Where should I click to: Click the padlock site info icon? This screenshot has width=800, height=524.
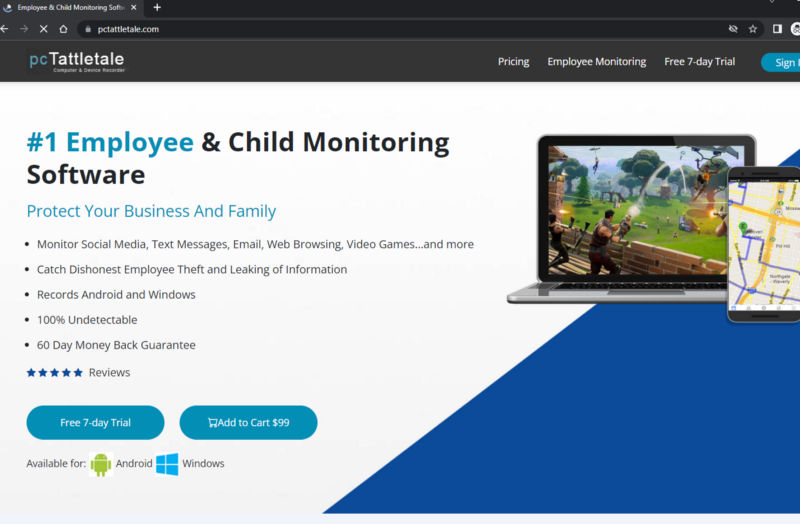(x=88, y=29)
